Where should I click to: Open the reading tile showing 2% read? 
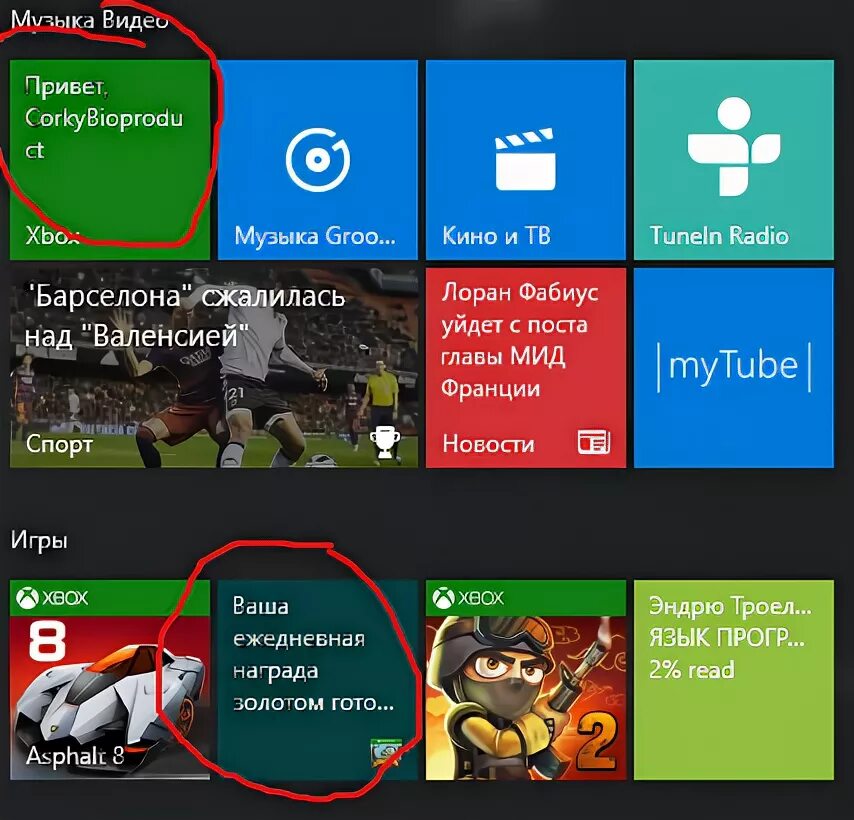pos(734,680)
